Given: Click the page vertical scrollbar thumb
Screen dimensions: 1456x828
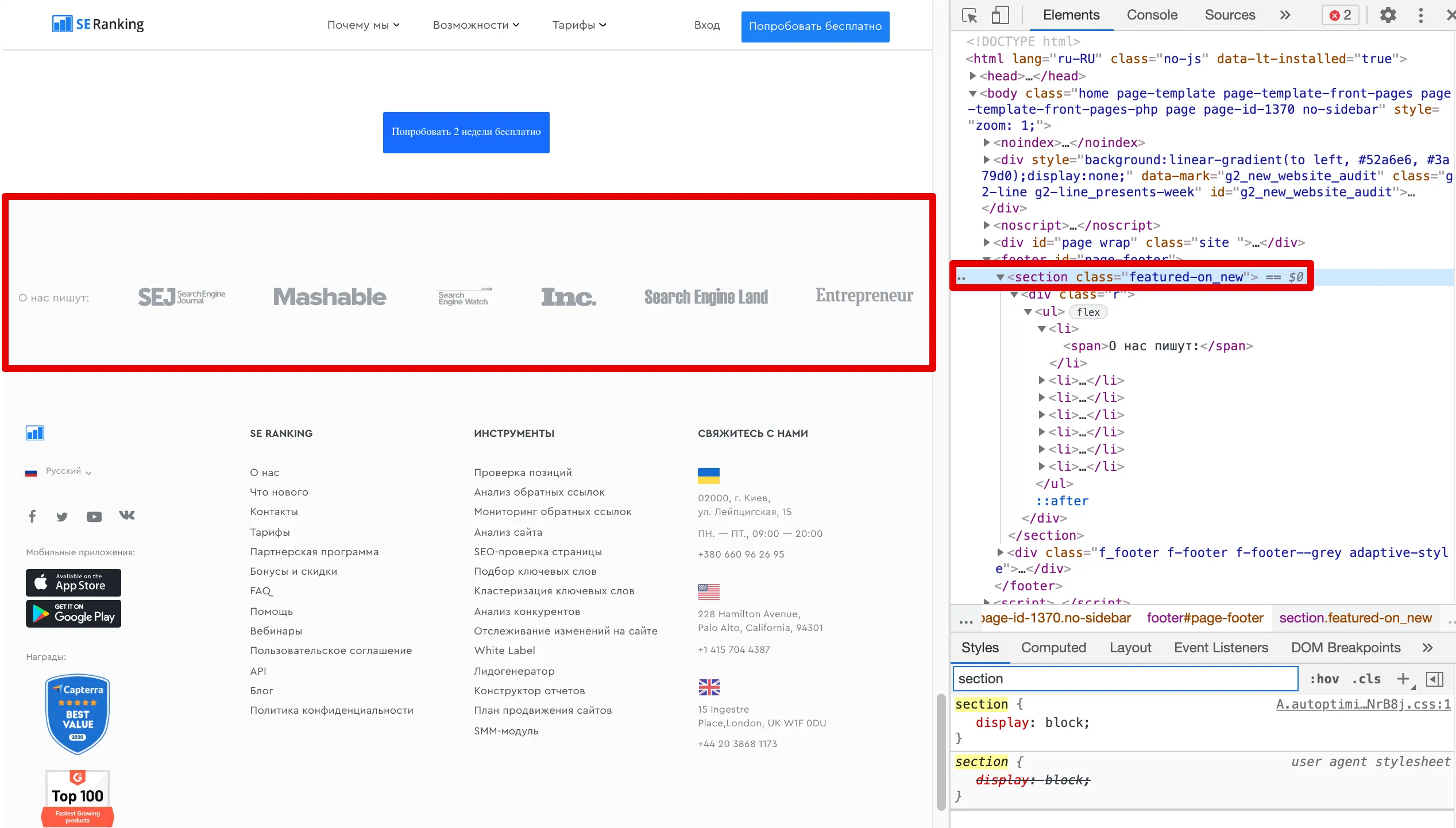Looking at the screenshot, I should point(941,752).
